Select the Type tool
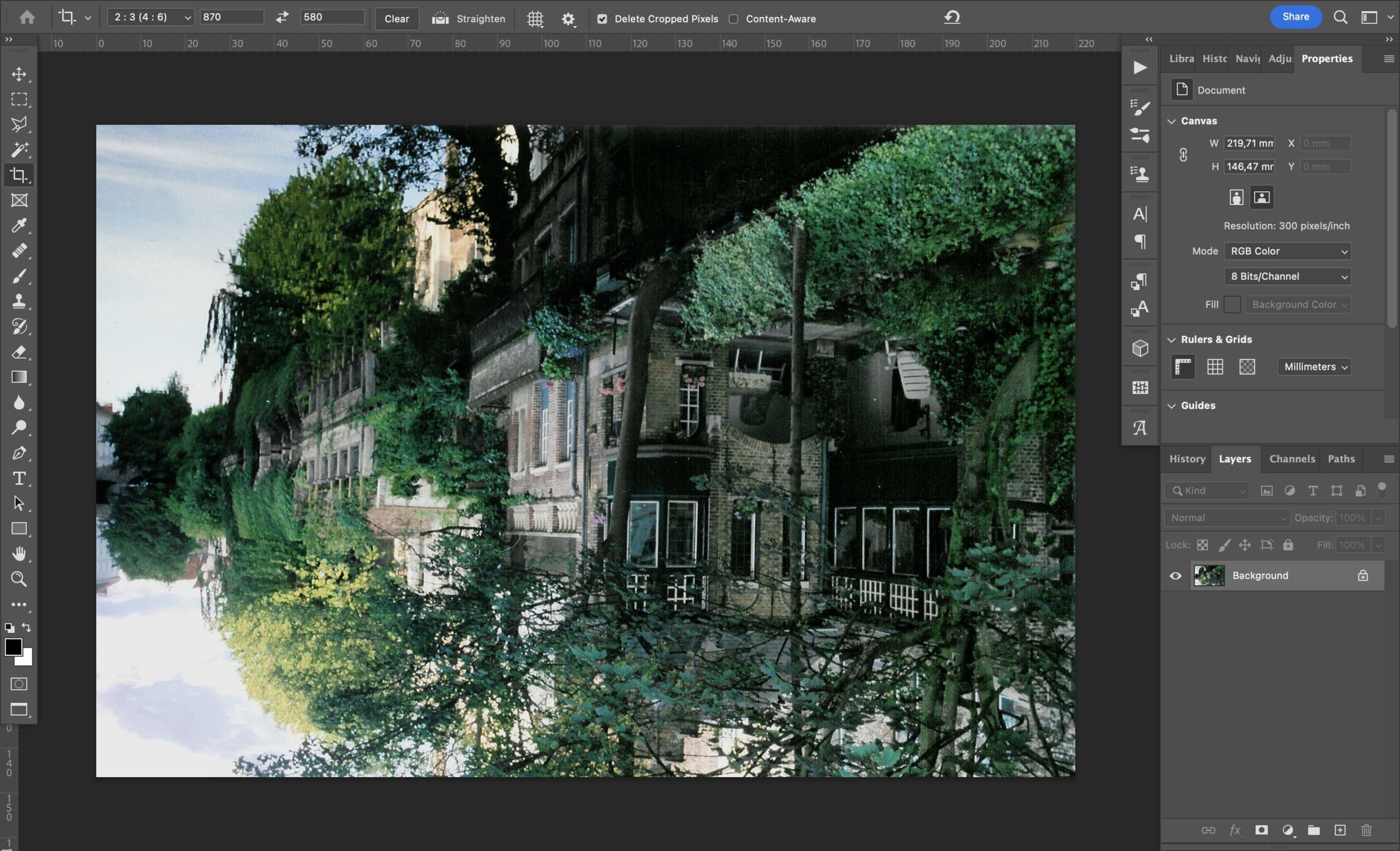 tap(20, 478)
